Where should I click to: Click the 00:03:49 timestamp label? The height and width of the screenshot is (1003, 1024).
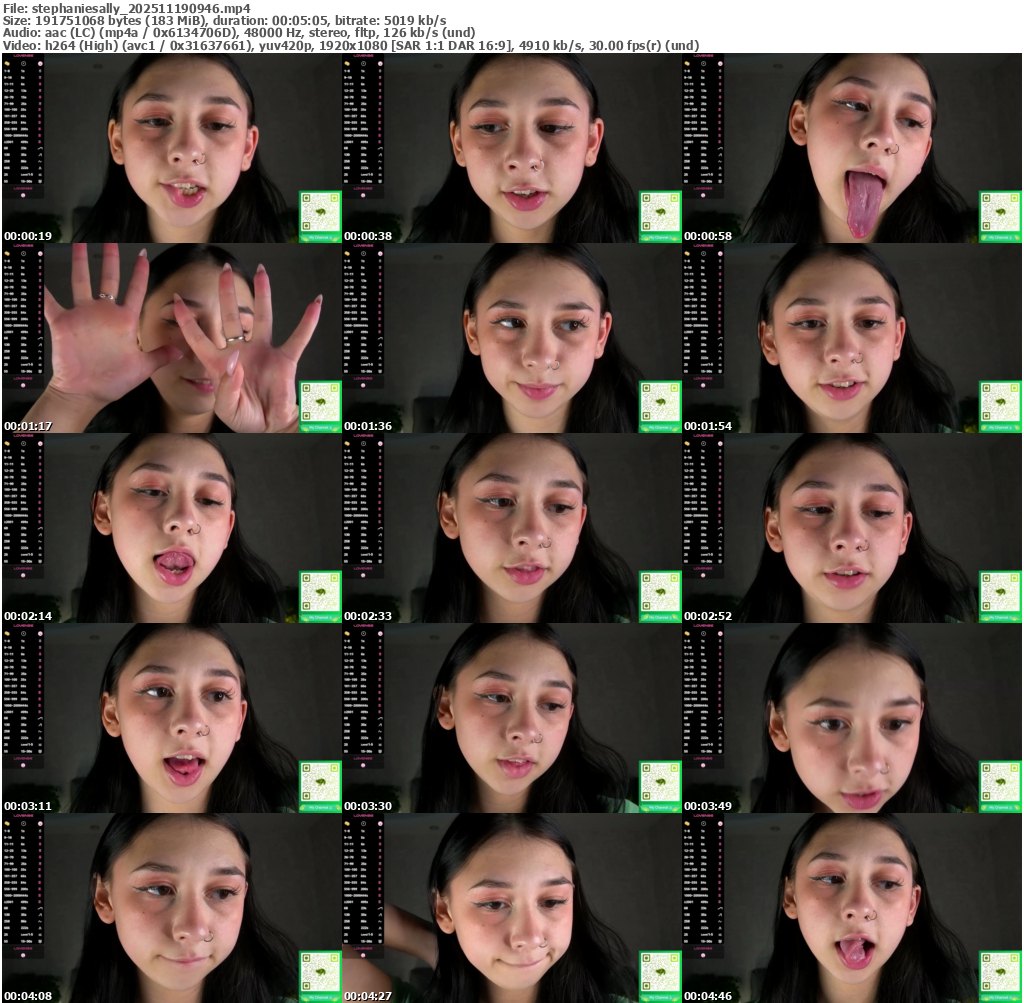coord(708,806)
